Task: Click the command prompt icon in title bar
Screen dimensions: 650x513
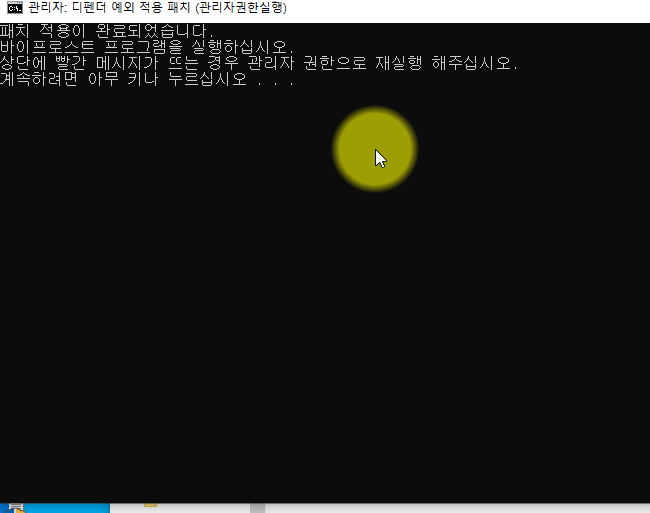Action: click(15, 8)
